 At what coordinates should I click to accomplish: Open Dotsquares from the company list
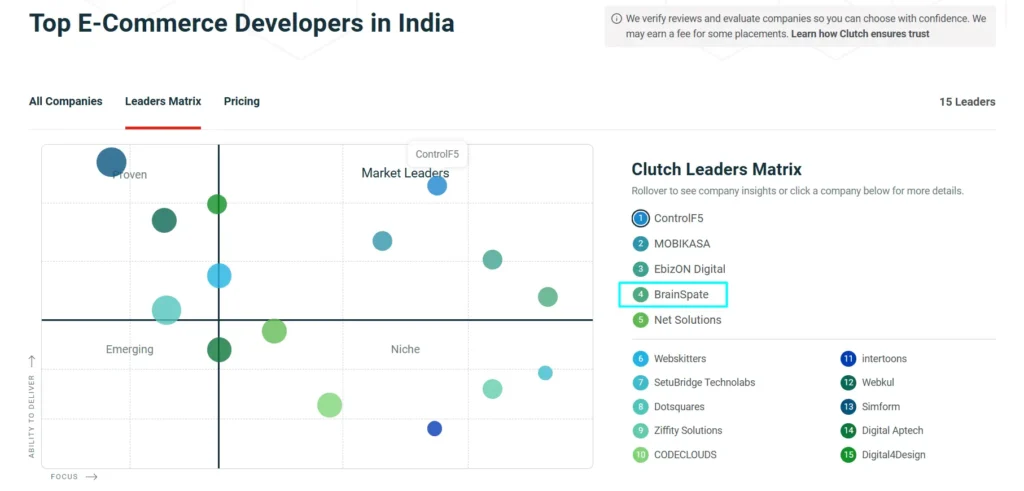point(669,407)
